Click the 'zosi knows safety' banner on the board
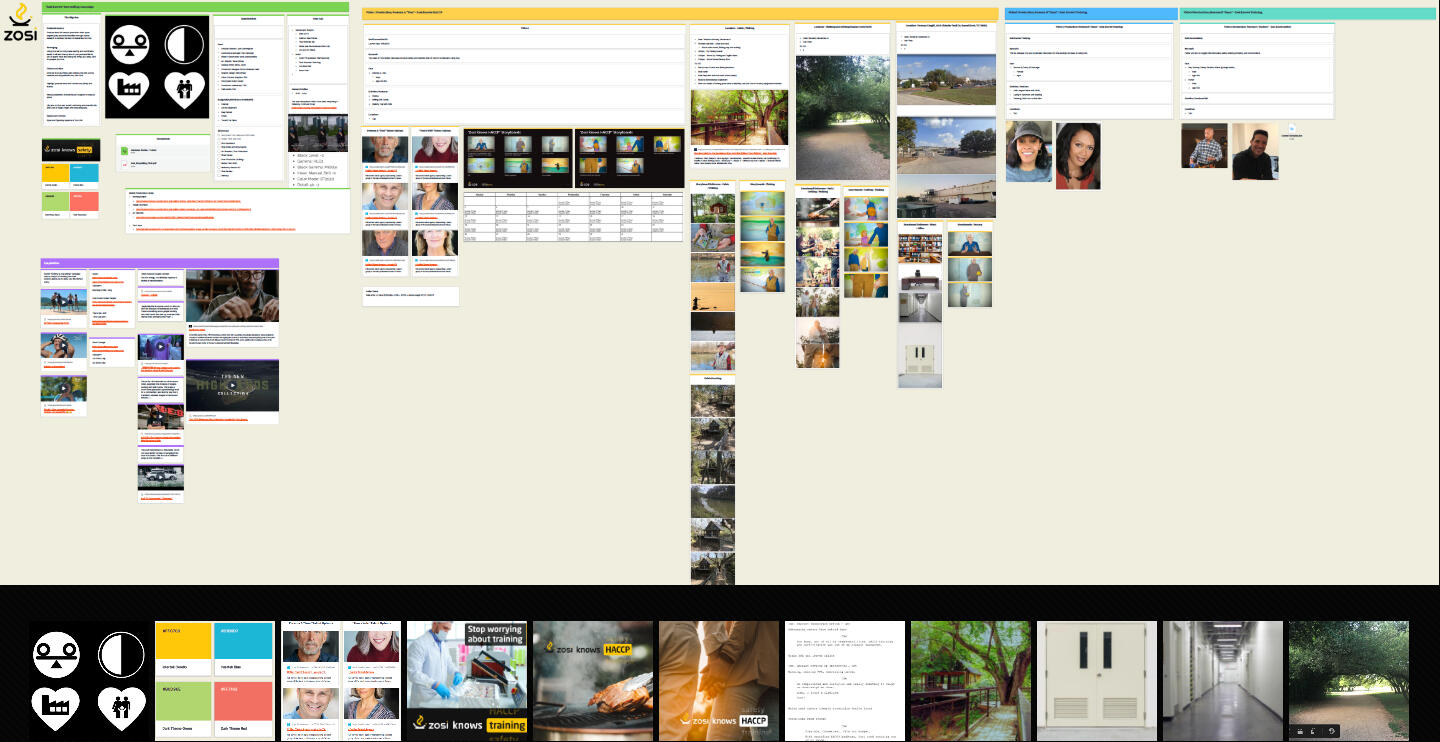Viewport: 1440px width, 742px height. (x=69, y=151)
